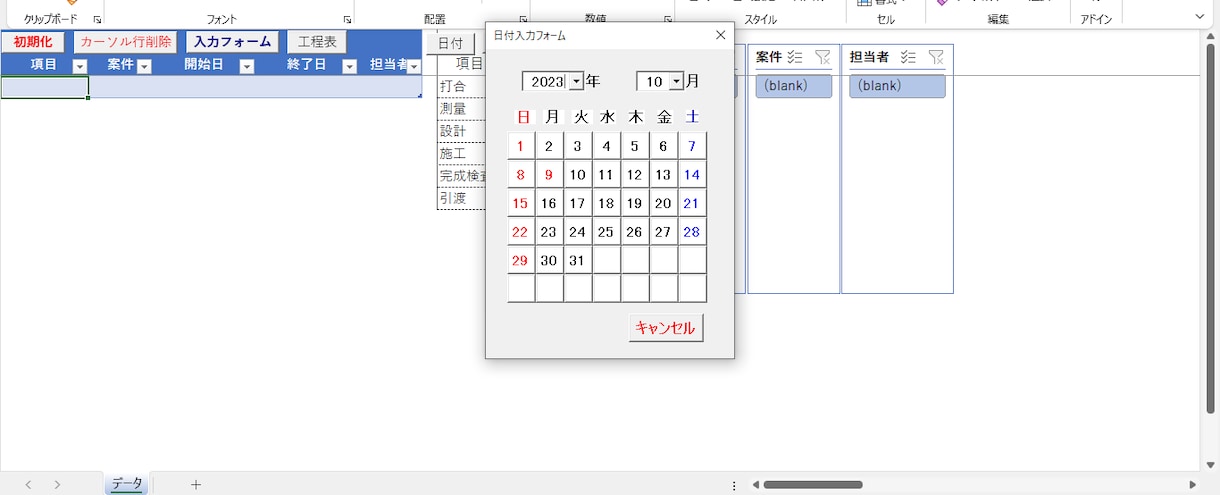
Task: Click the horizontal scrollbar right arrow
Action: point(1192,485)
